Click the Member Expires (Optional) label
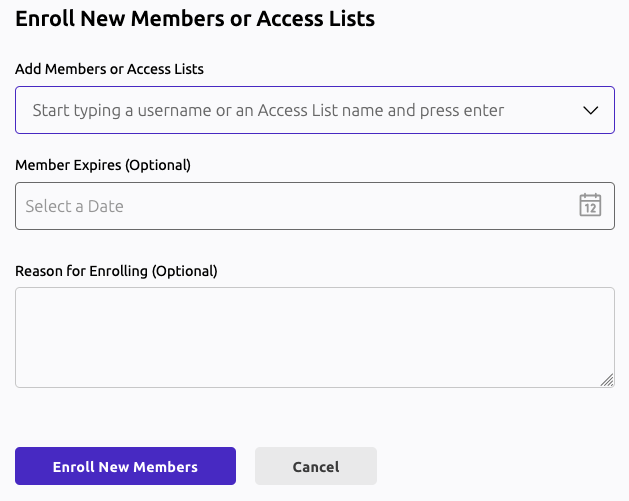Screen dimensions: 629x501 [103, 164]
